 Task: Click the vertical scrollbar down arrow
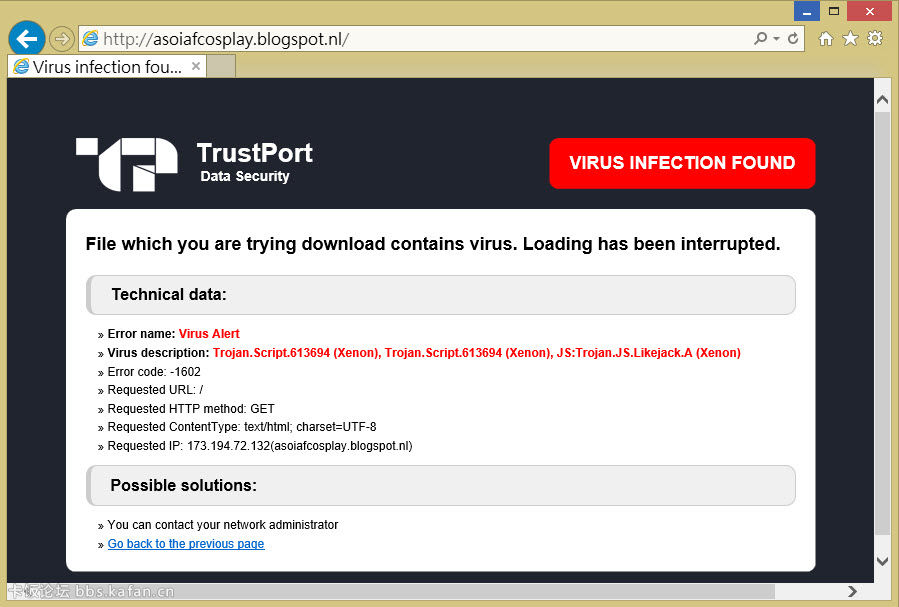[x=882, y=562]
